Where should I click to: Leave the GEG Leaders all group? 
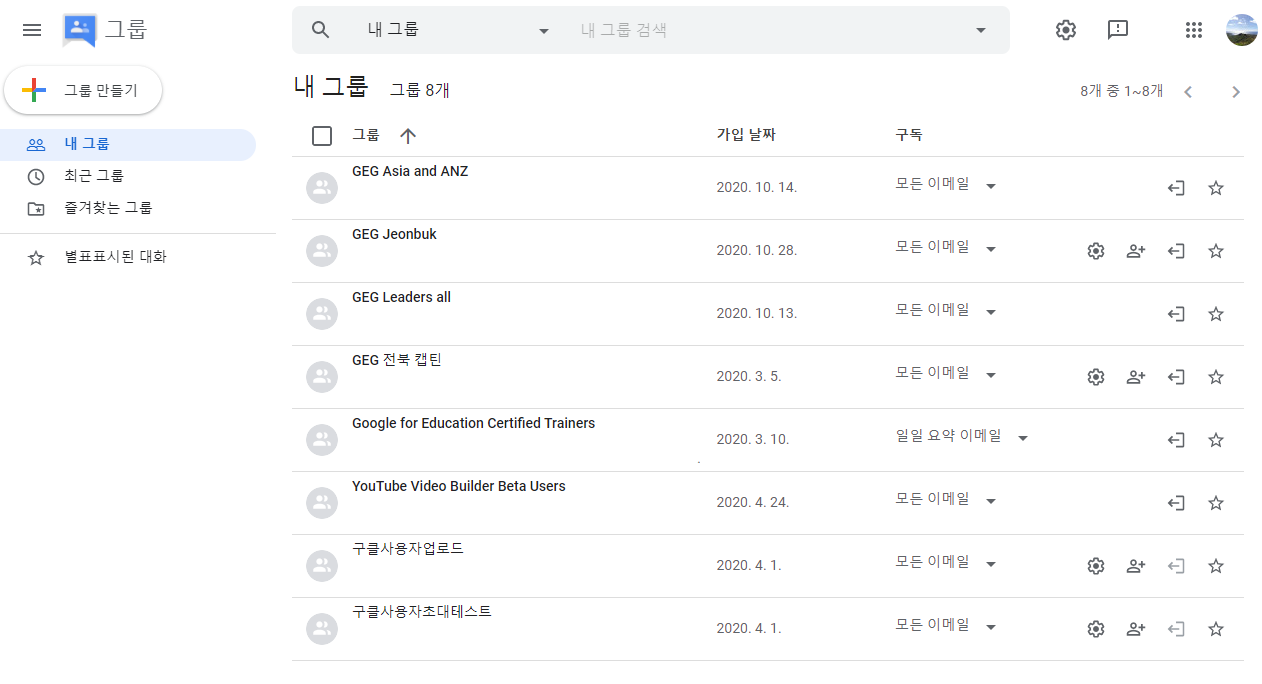1176,314
